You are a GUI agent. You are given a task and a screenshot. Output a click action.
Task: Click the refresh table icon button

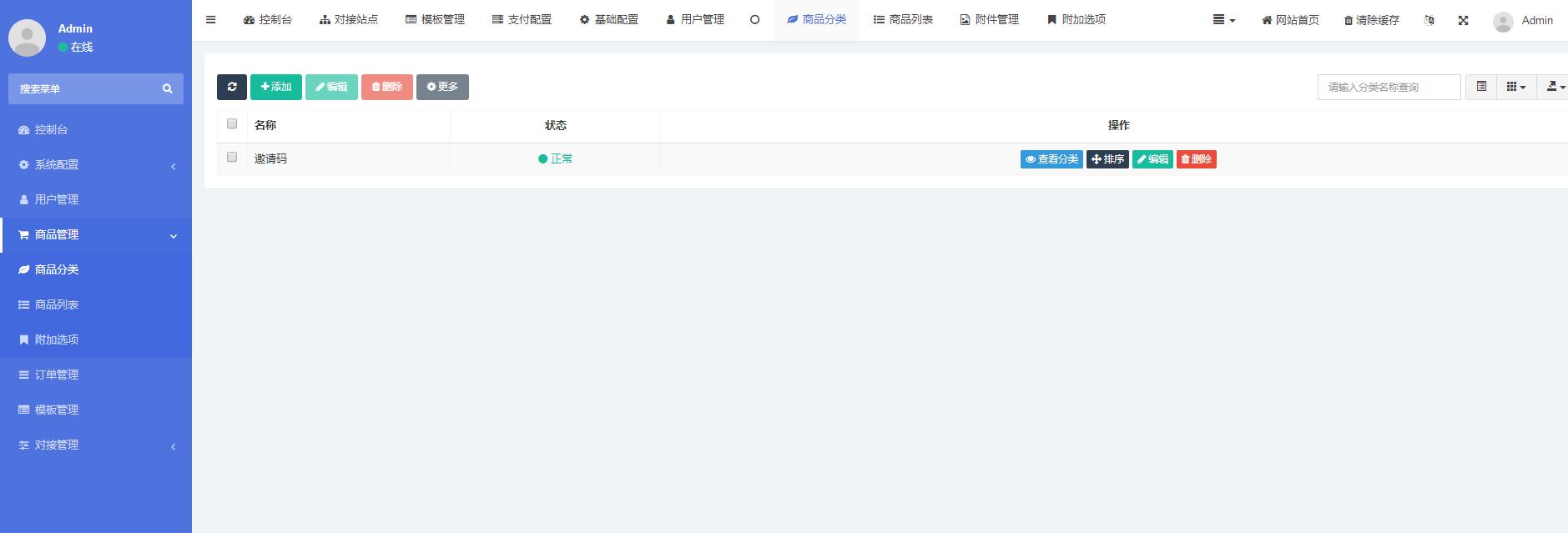click(x=232, y=87)
